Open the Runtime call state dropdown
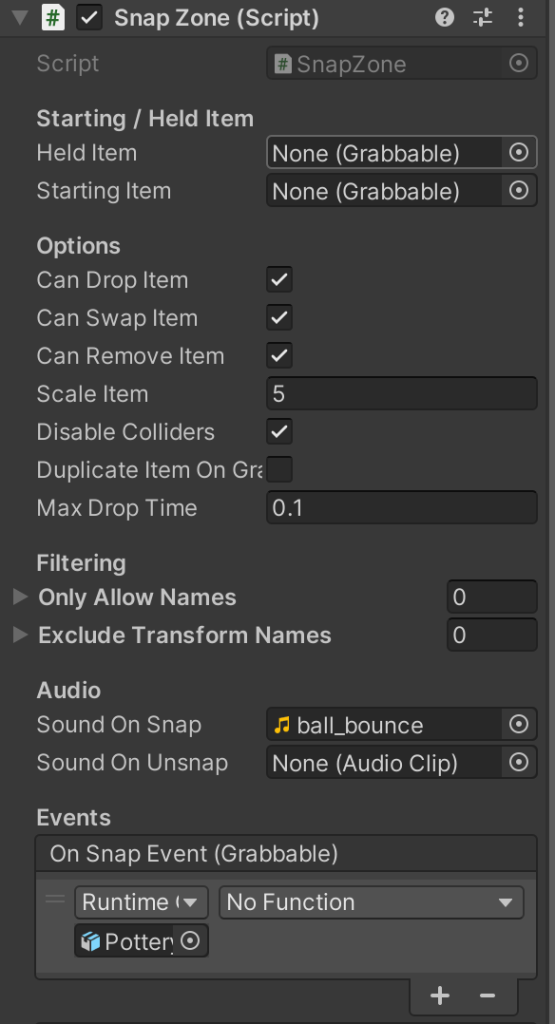This screenshot has height=1024, width=555. click(x=141, y=903)
